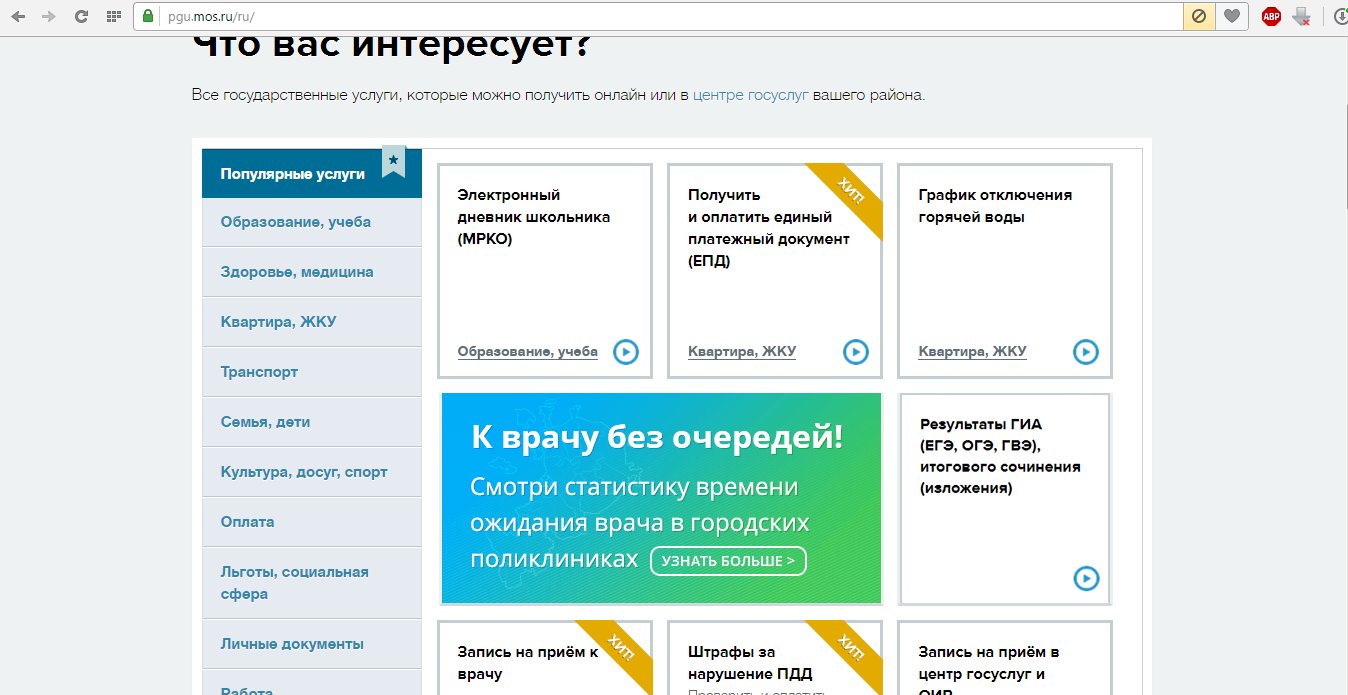This screenshot has width=1348, height=695.
Task: Click play arrow on ЕПД card
Action: click(855, 352)
